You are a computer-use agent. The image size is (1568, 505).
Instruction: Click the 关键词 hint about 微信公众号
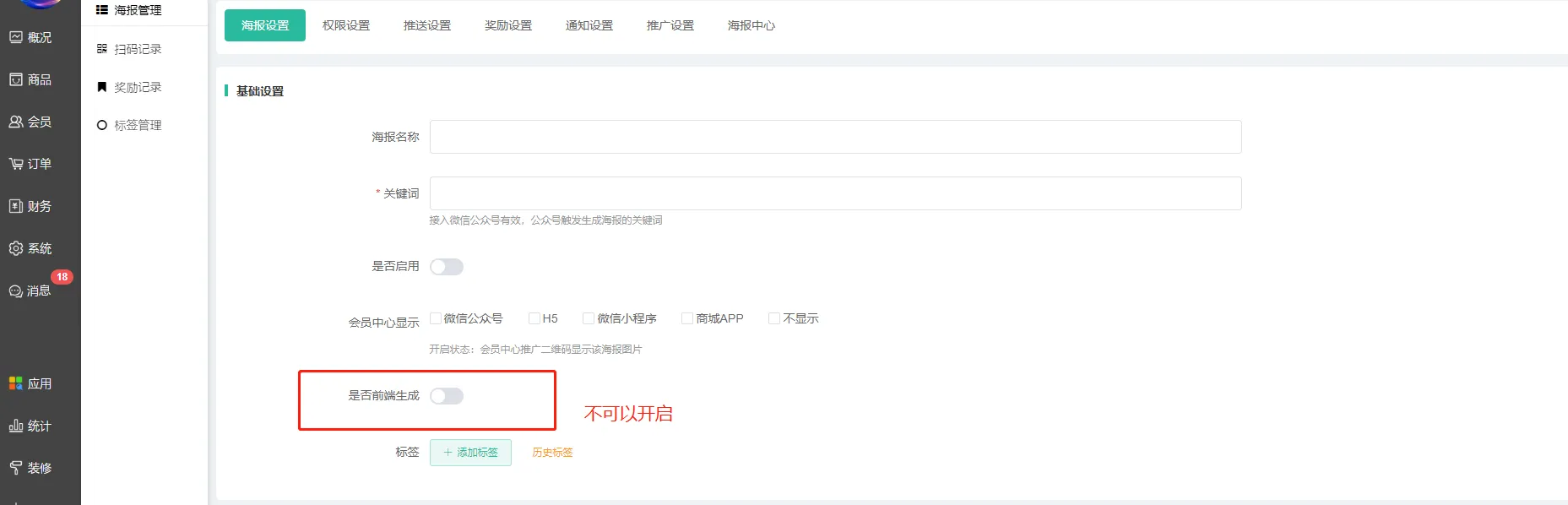[x=545, y=220]
